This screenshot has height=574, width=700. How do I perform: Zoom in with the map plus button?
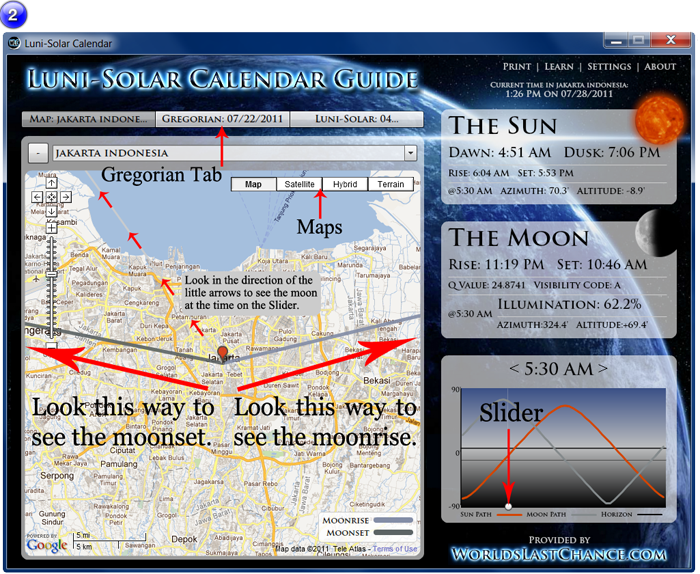(x=51, y=228)
